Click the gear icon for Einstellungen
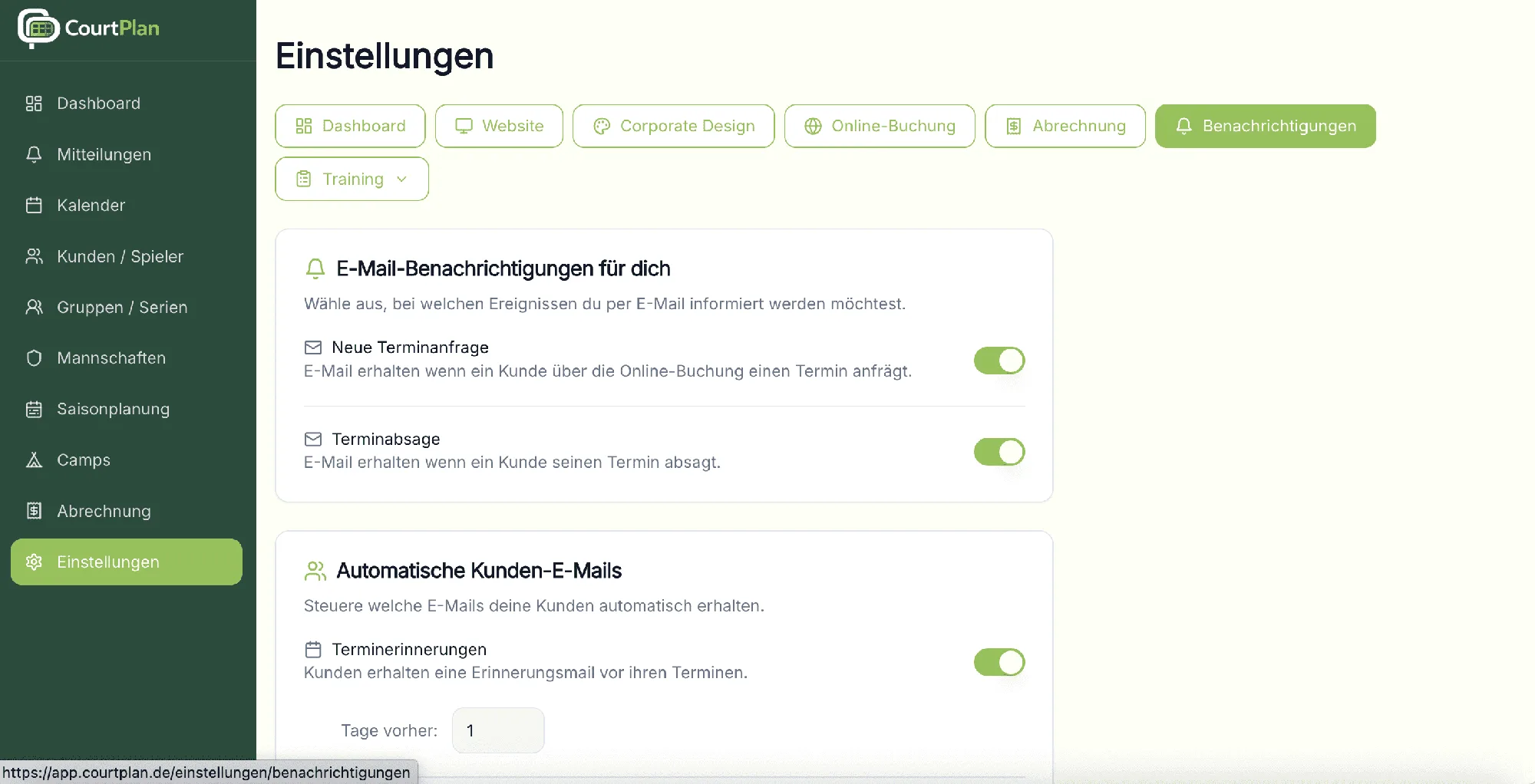1535x784 pixels. pyautogui.click(x=34, y=562)
